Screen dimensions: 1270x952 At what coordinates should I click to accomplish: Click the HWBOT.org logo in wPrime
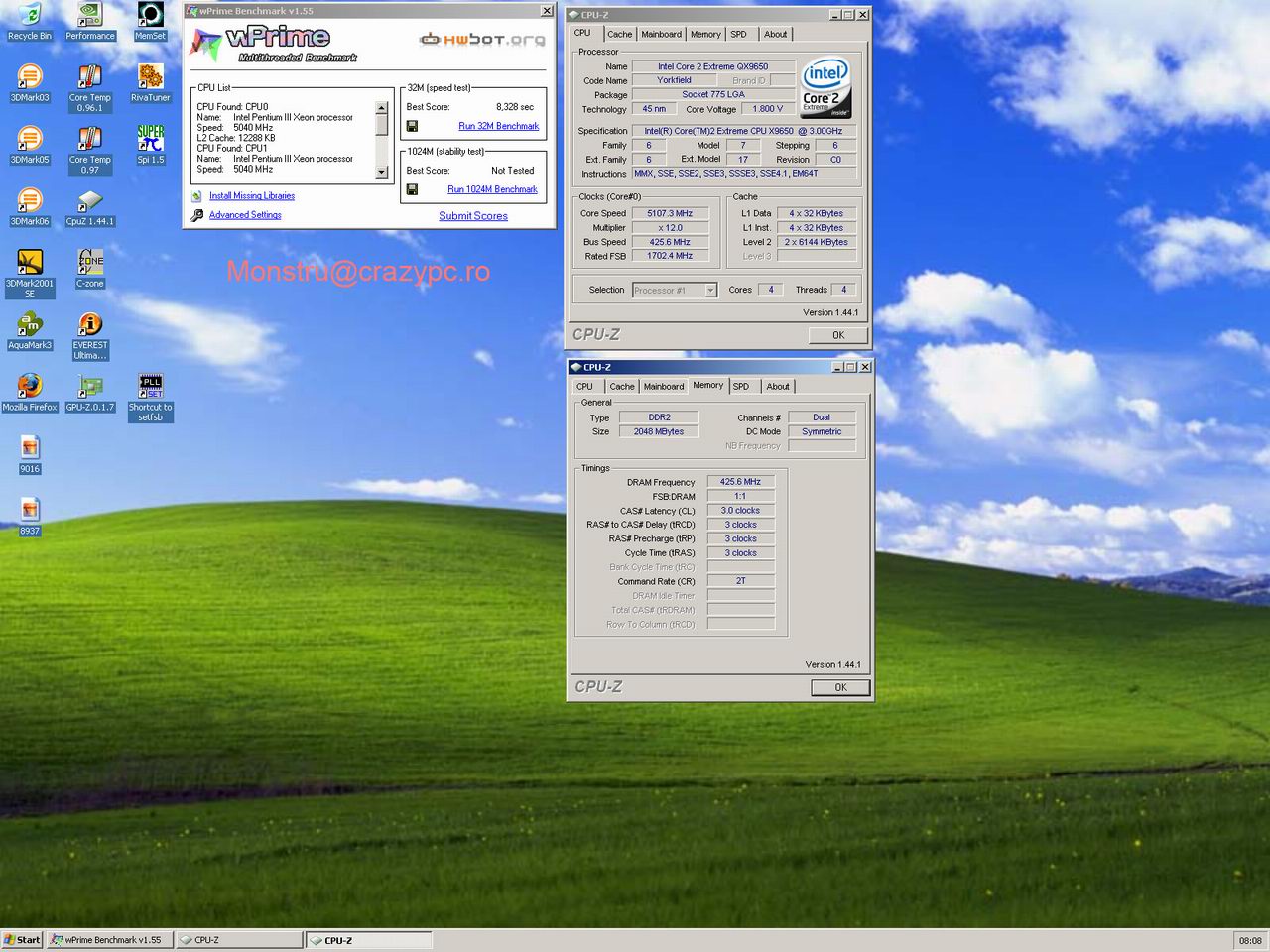[x=482, y=39]
